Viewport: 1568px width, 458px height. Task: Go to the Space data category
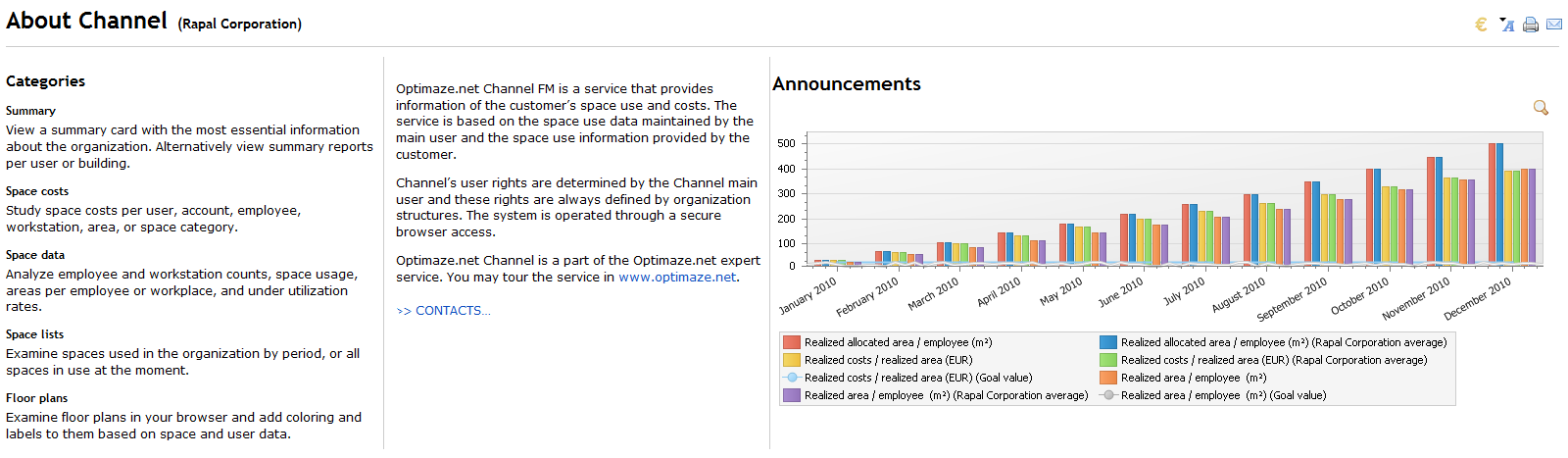(x=35, y=255)
